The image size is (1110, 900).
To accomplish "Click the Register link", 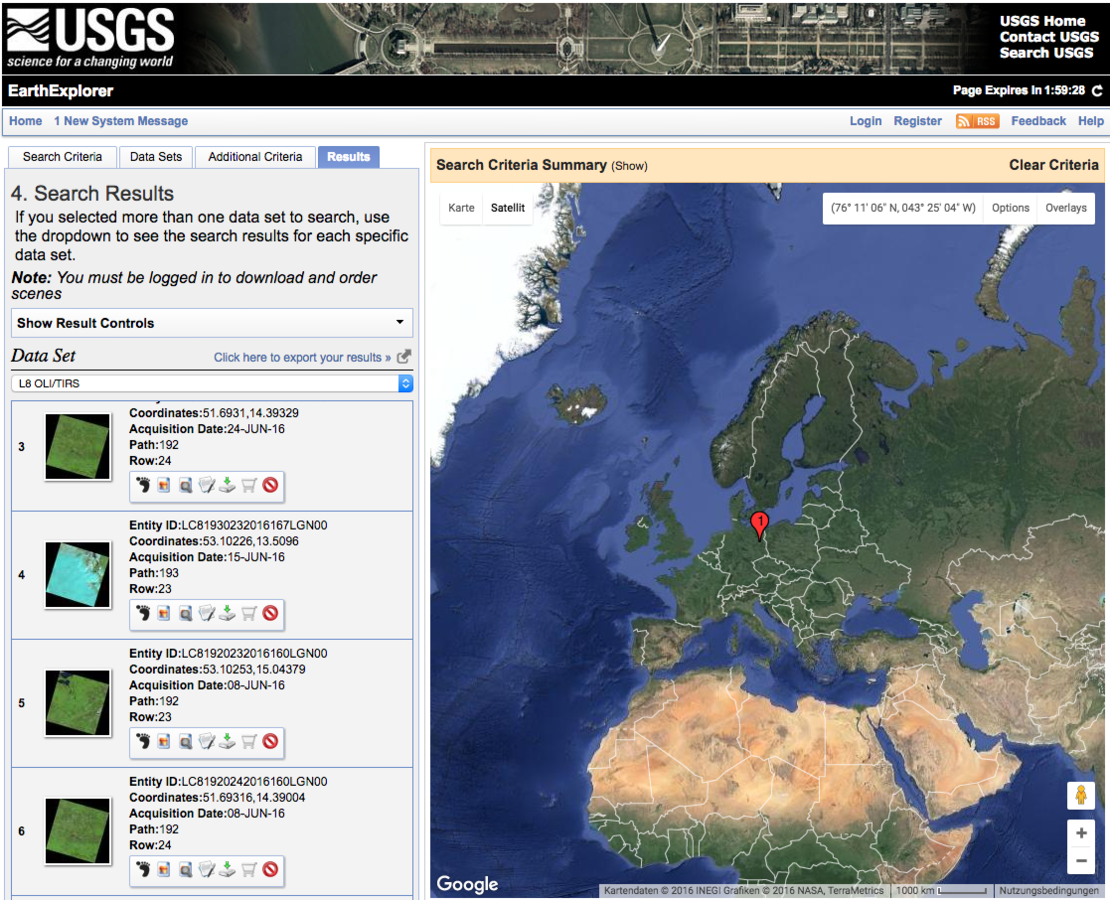I will (917, 121).
